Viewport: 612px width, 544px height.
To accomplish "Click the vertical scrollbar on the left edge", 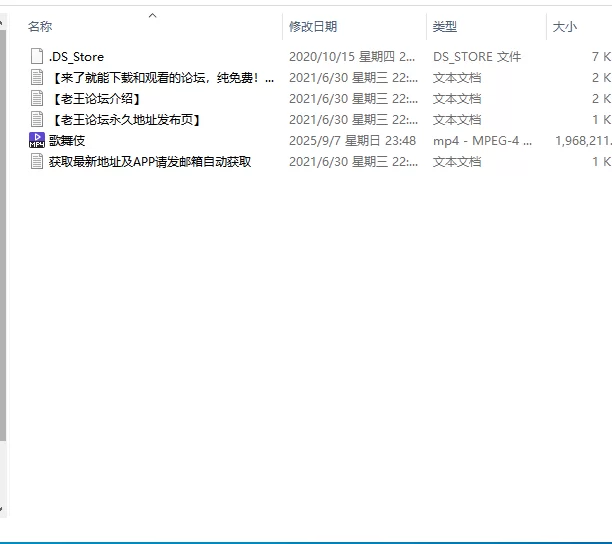I will coord(3,250).
